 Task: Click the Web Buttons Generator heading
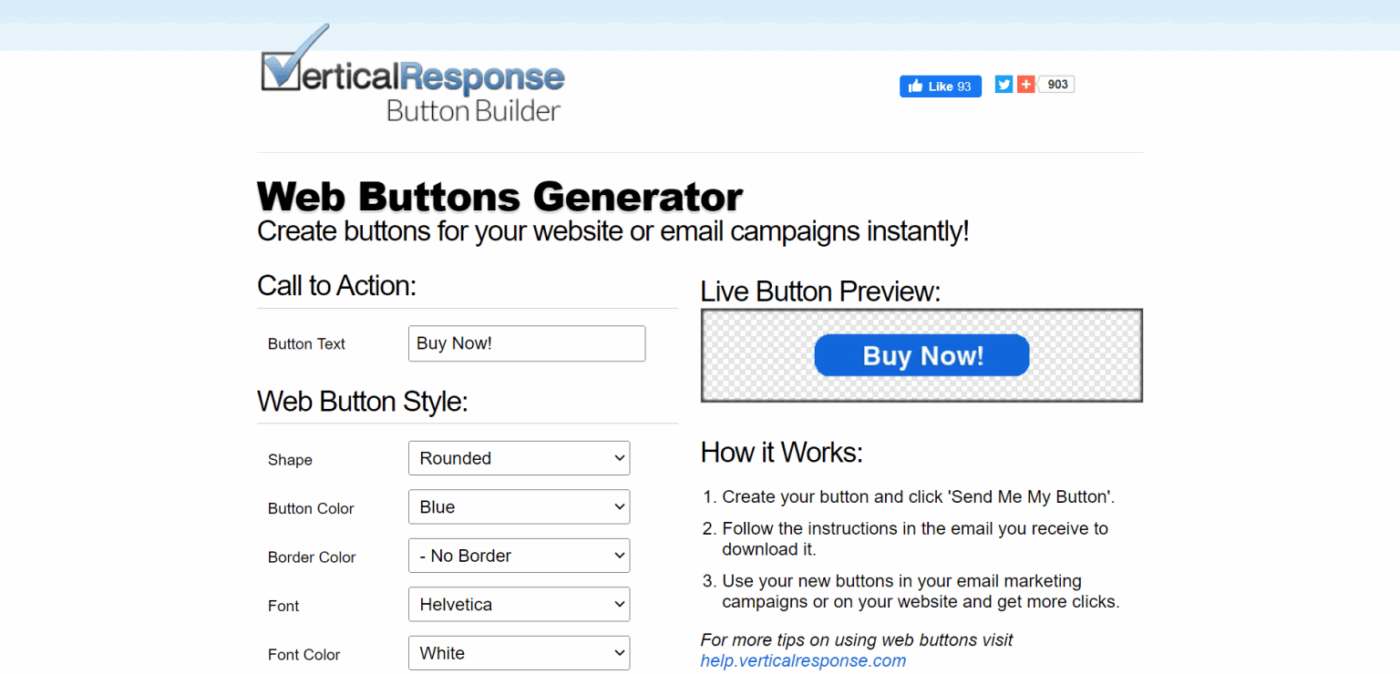(x=500, y=196)
